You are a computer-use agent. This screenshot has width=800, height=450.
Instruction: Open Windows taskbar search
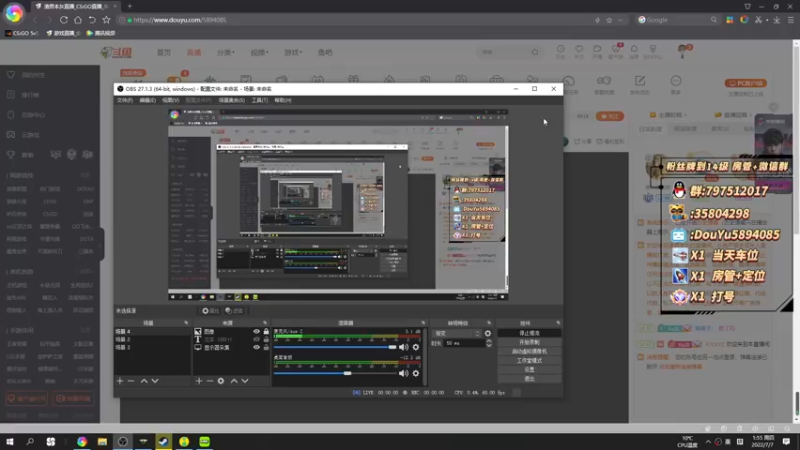point(30,441)
